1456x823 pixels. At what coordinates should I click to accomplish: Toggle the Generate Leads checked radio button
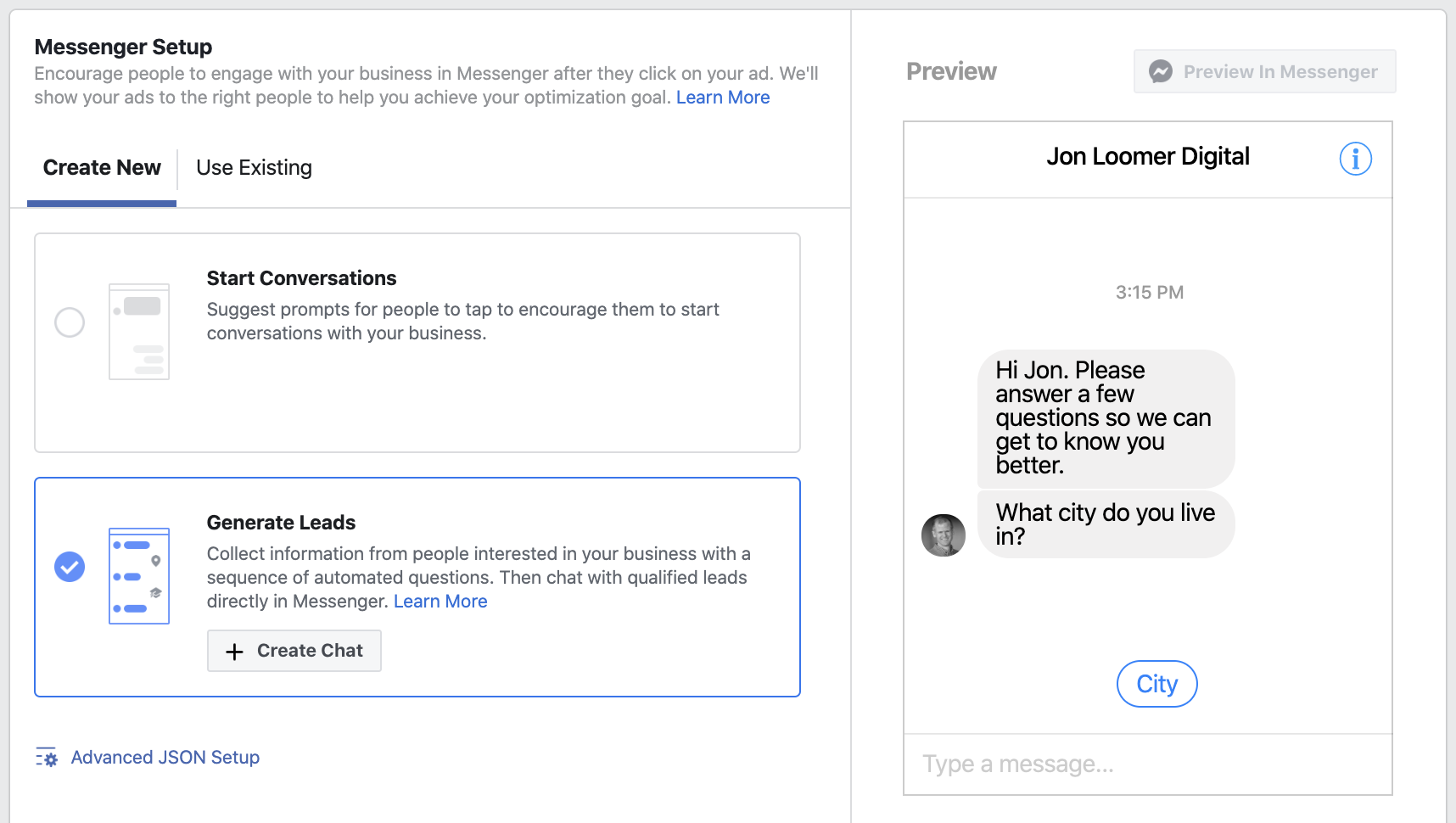[x=70, y=567]
